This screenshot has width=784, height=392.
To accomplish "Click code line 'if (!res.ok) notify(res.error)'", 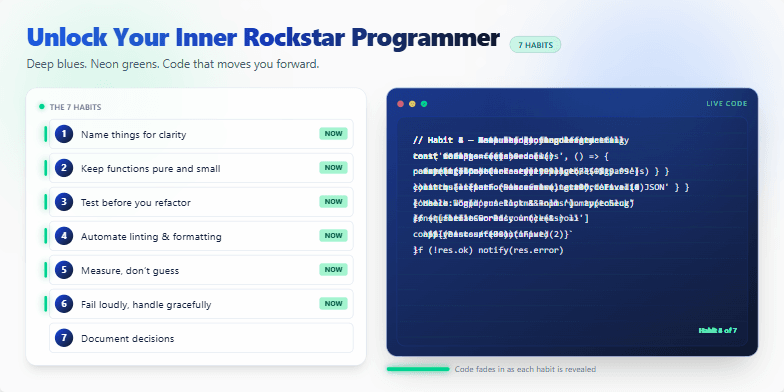I will [488, 250].
